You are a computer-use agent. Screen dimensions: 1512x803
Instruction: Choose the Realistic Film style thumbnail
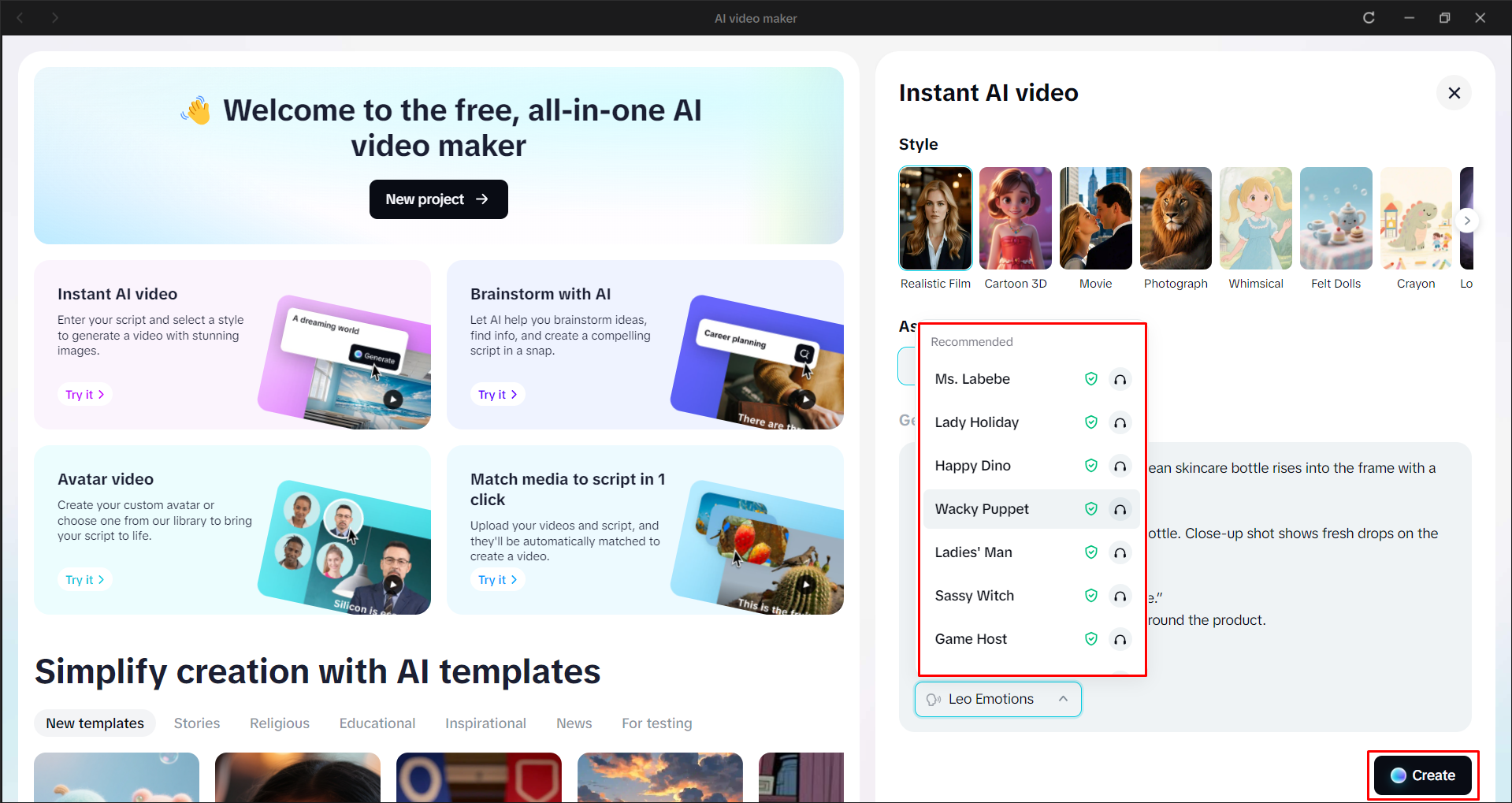click(935, 218)
